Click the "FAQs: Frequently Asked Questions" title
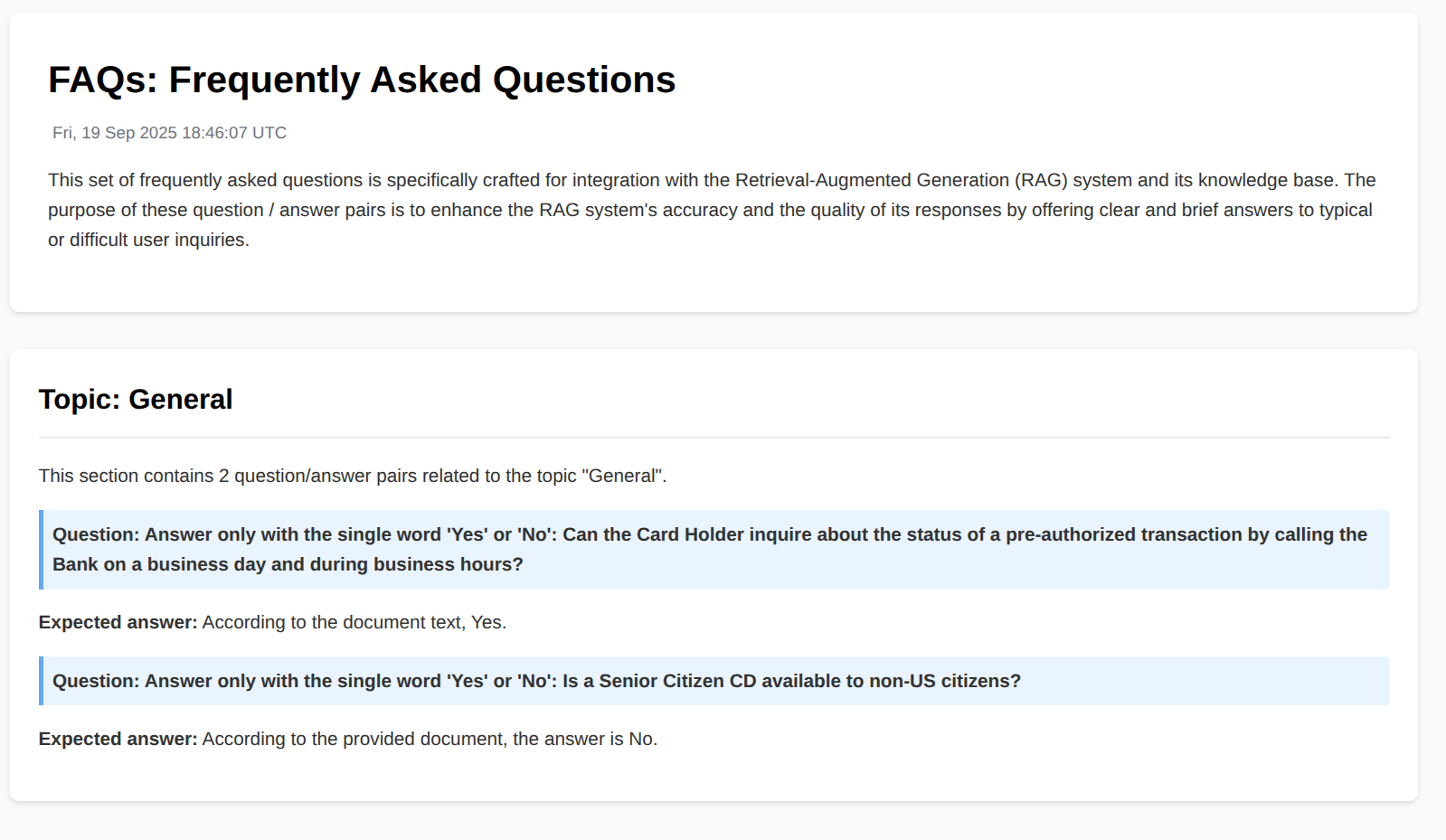 point(362,80)
